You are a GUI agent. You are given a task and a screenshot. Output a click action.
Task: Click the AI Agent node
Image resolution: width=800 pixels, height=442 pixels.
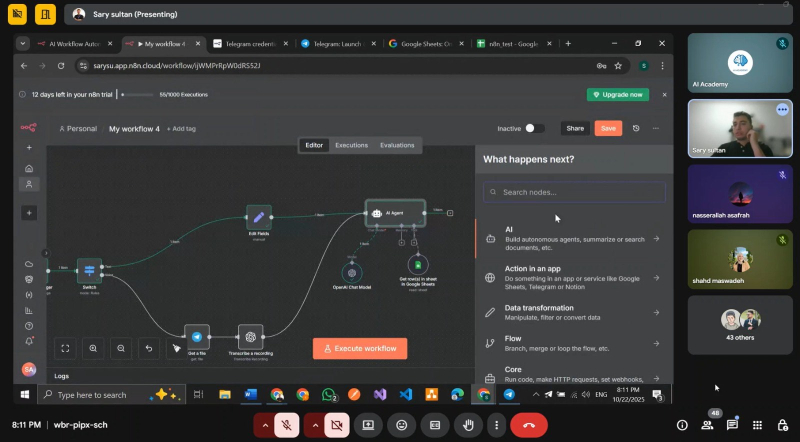click(395, 213)
